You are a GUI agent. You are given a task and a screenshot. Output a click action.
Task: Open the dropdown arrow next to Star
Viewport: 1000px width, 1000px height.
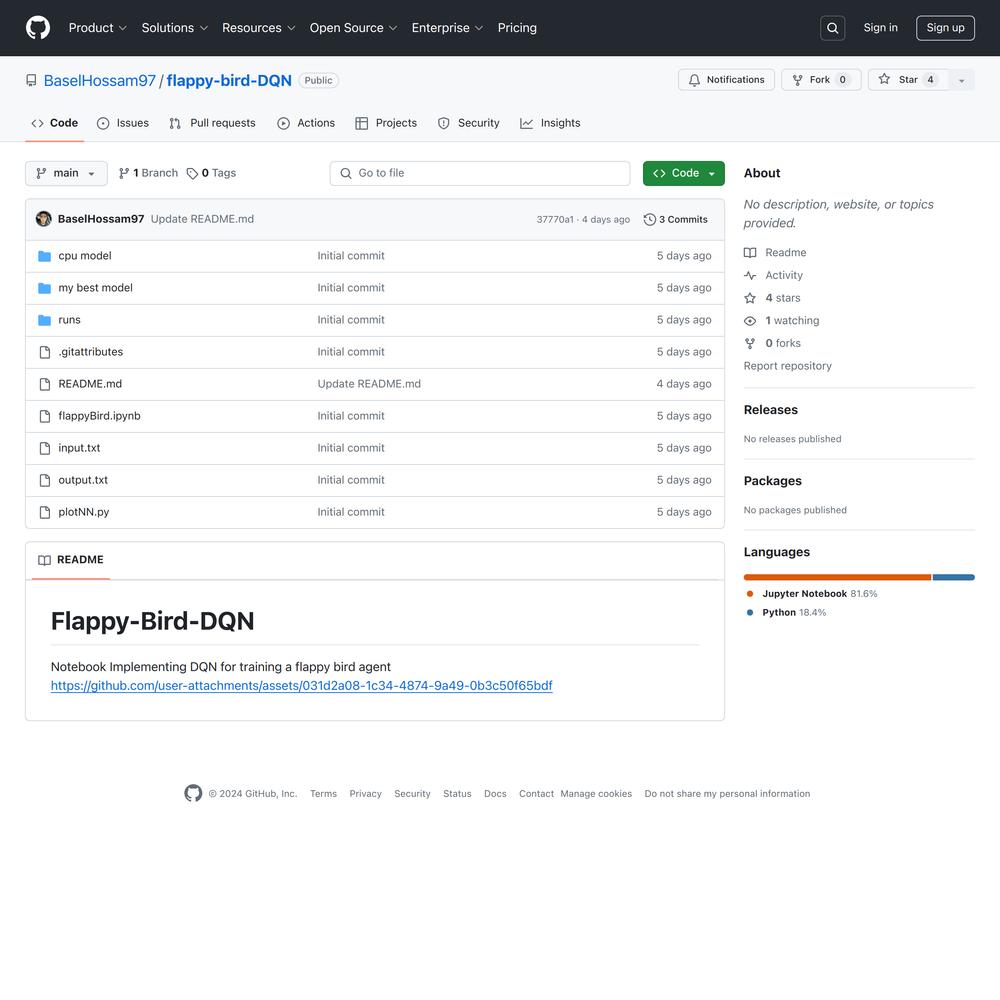click(962, 80)
